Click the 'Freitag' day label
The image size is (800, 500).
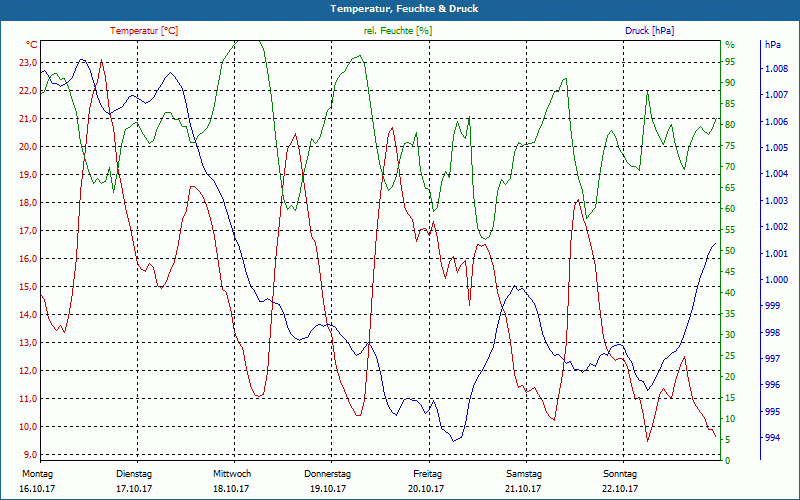pos(428,474)
